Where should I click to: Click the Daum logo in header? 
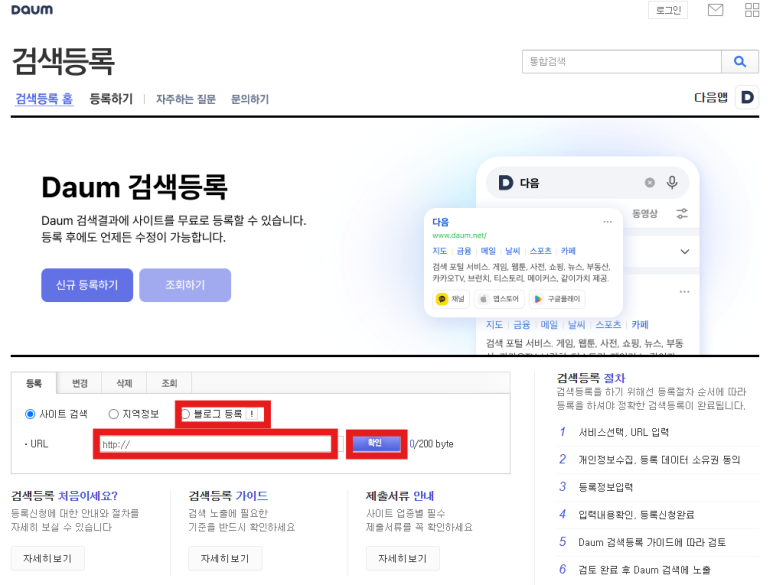[x=32, y=10]
